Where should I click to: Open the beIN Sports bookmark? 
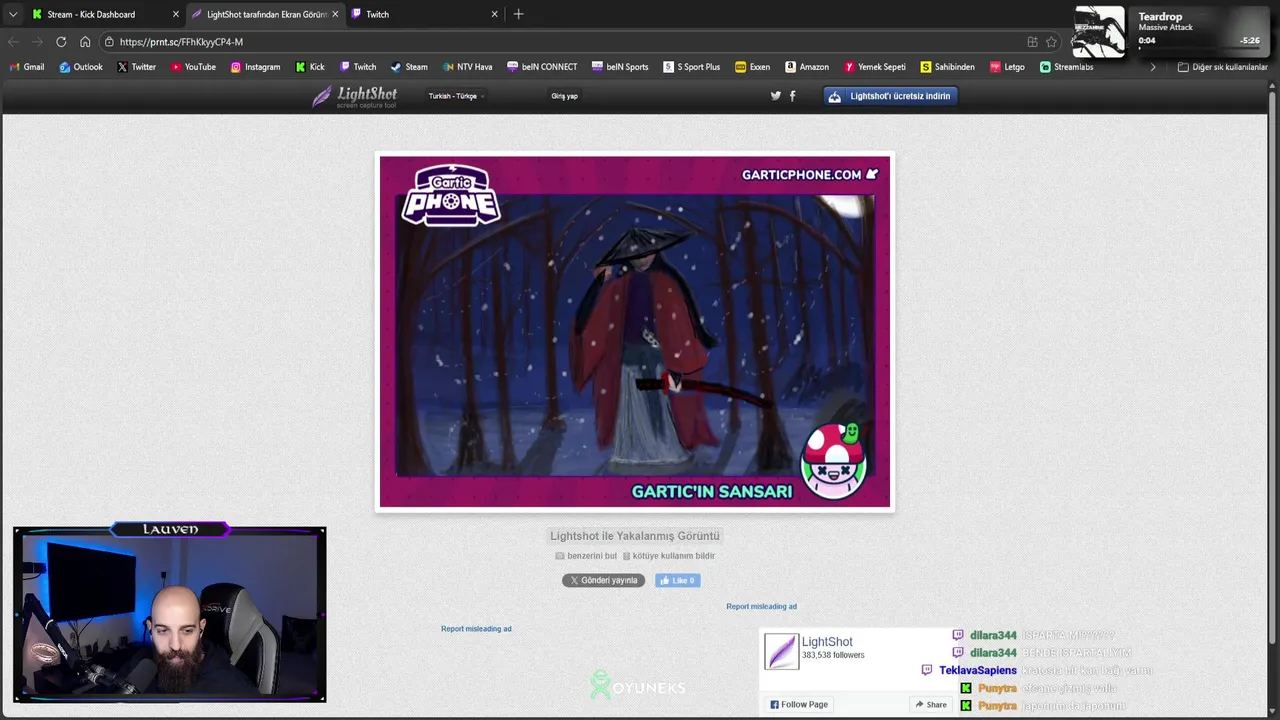pyautogui.click(x=620, y=67)
